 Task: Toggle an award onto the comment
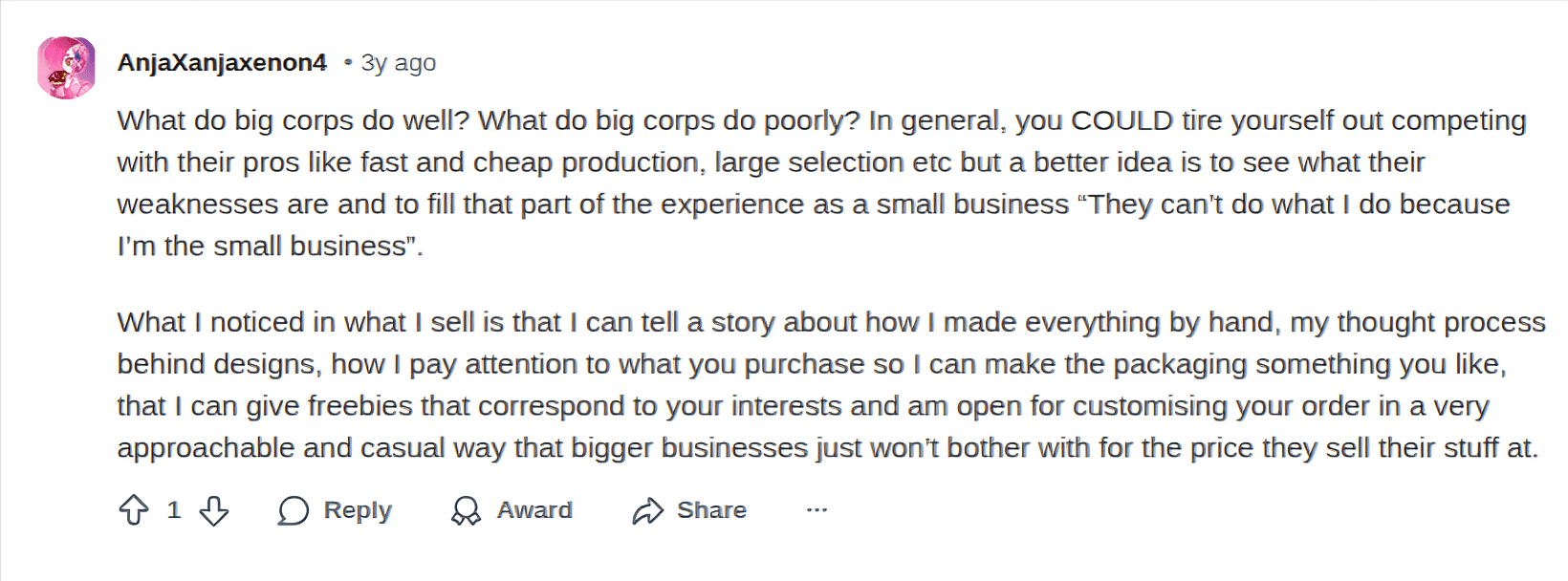pos(512,510)
